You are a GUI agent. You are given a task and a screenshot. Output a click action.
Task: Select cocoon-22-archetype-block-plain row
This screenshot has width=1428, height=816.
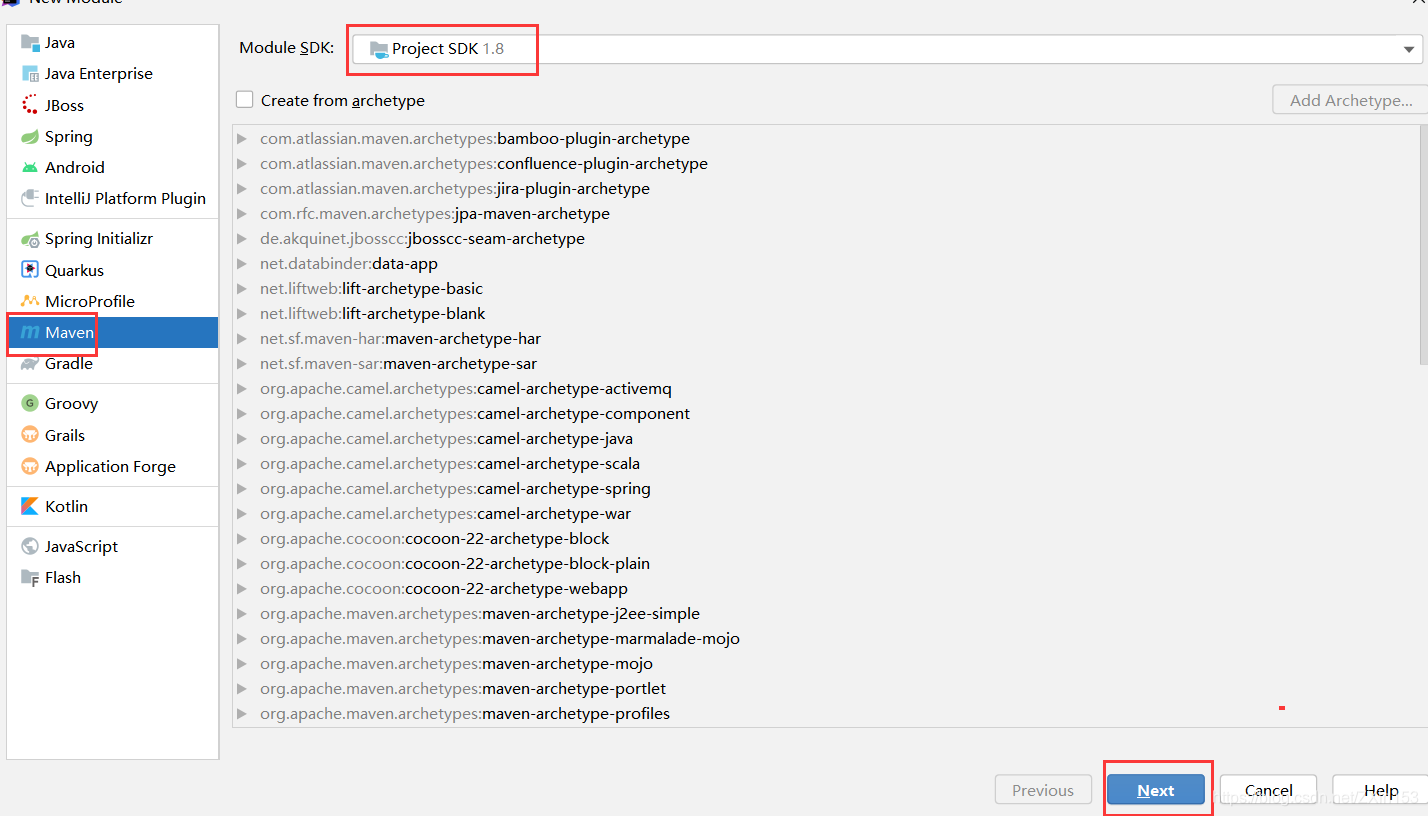click(x=826, y=564)
